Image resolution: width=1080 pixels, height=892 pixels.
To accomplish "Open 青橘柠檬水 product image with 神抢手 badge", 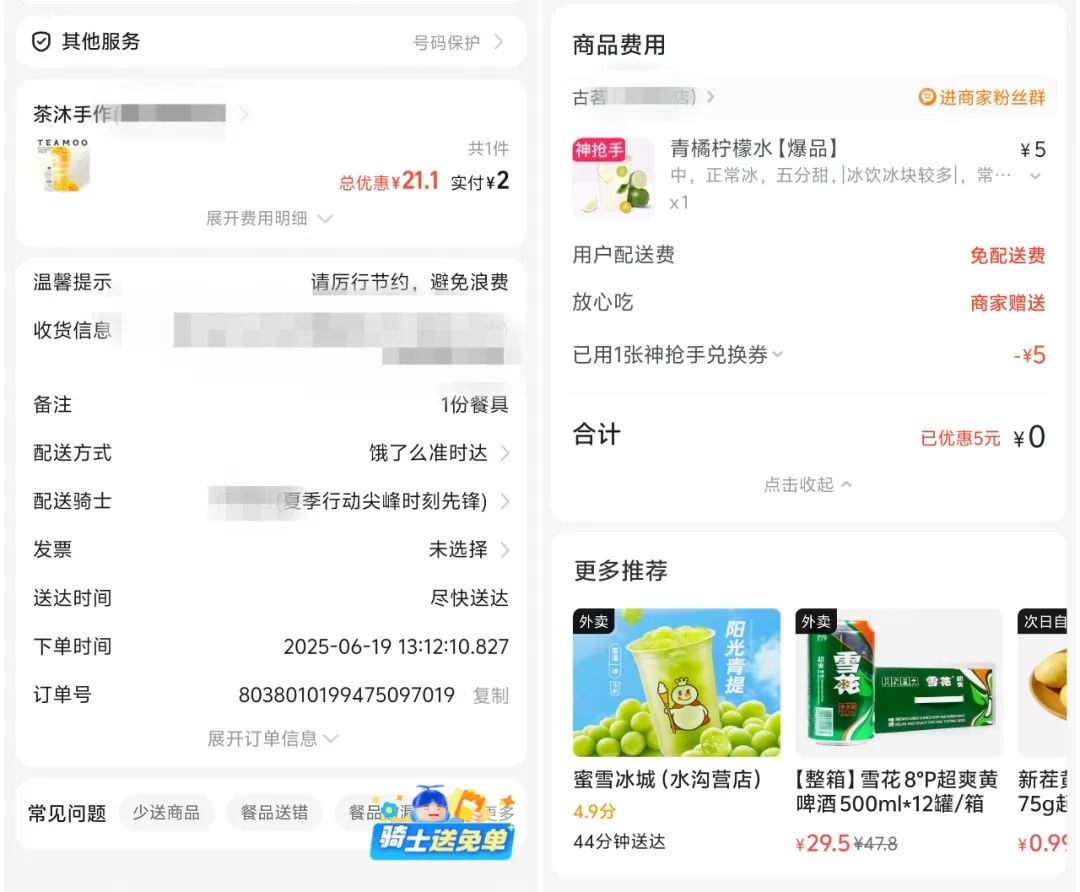I will click(614, 178).
